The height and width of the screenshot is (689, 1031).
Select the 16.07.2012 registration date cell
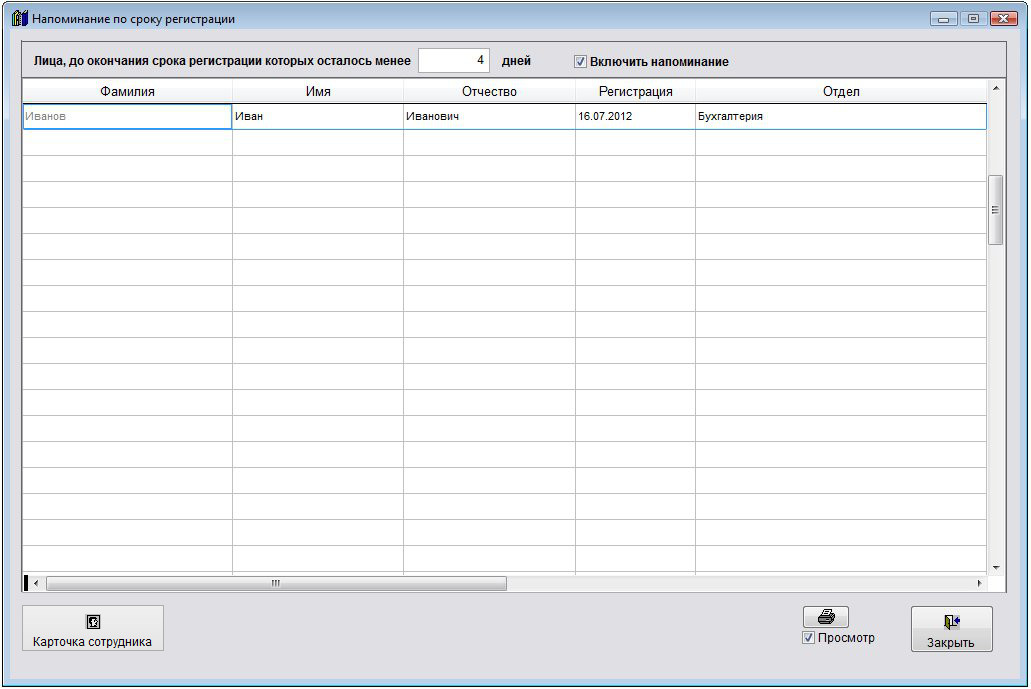[x=635, y=116]
